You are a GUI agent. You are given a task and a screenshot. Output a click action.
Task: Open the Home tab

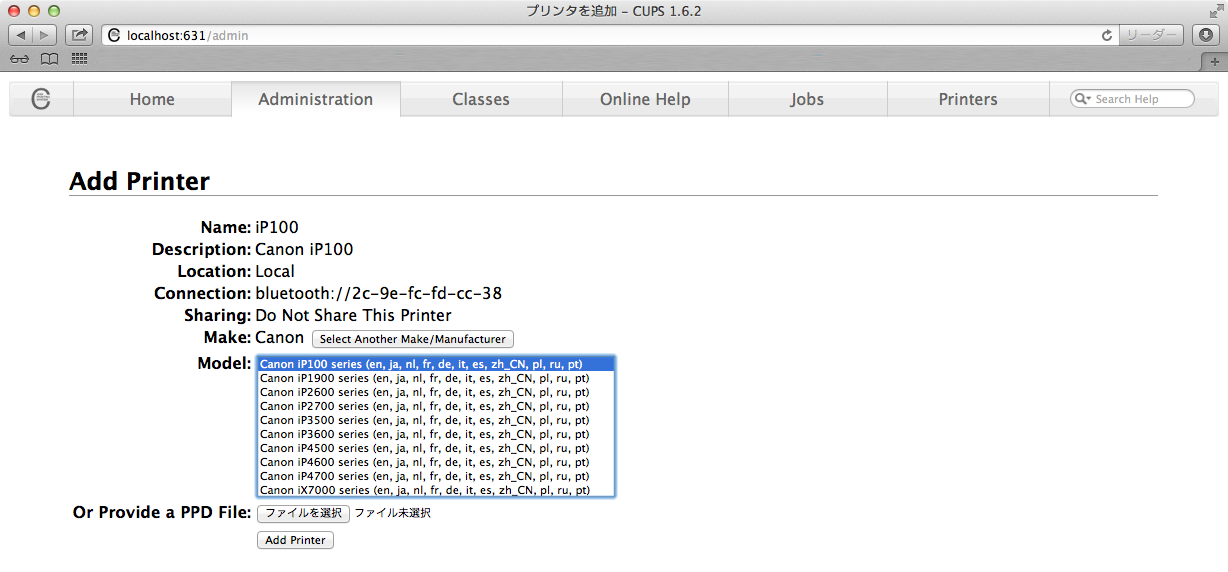pos(152,99)
